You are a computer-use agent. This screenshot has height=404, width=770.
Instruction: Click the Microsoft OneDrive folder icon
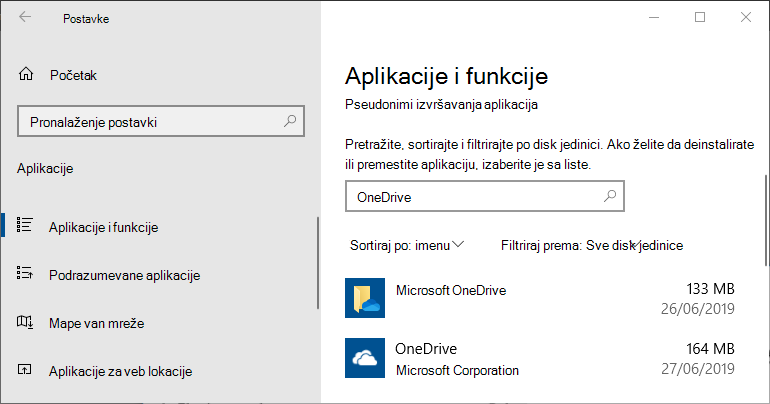[x=365, y=298]
